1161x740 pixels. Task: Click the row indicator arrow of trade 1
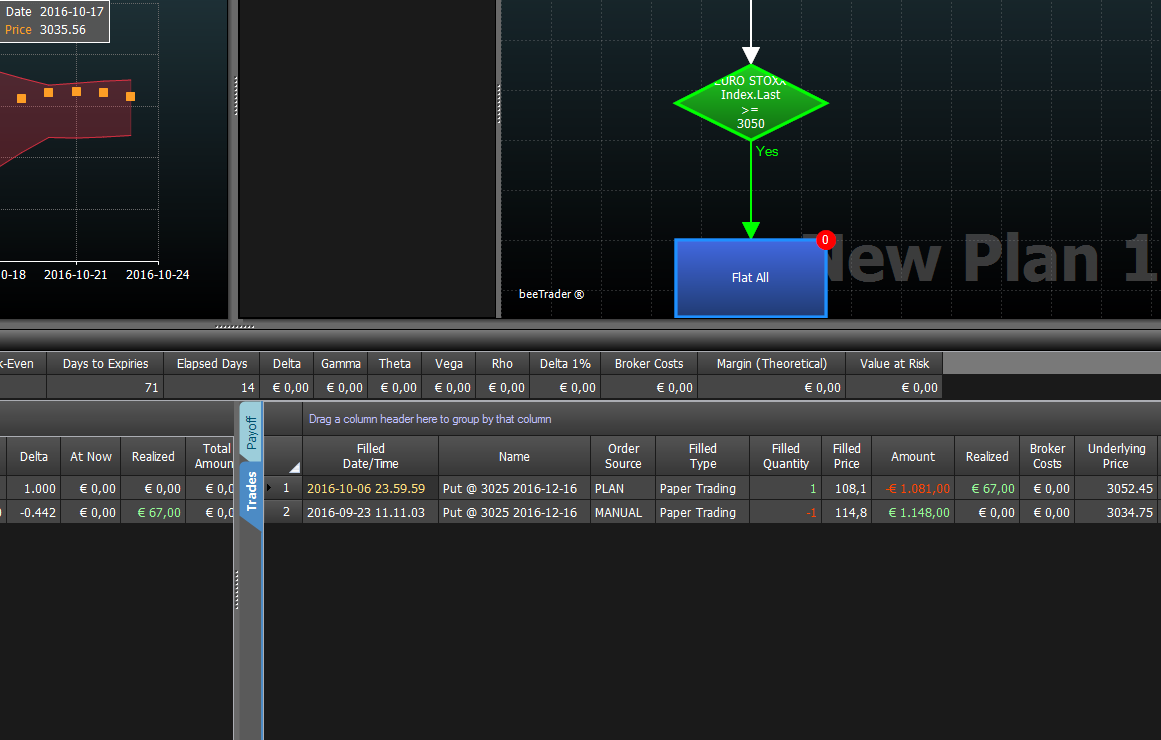tap(269, 487)
